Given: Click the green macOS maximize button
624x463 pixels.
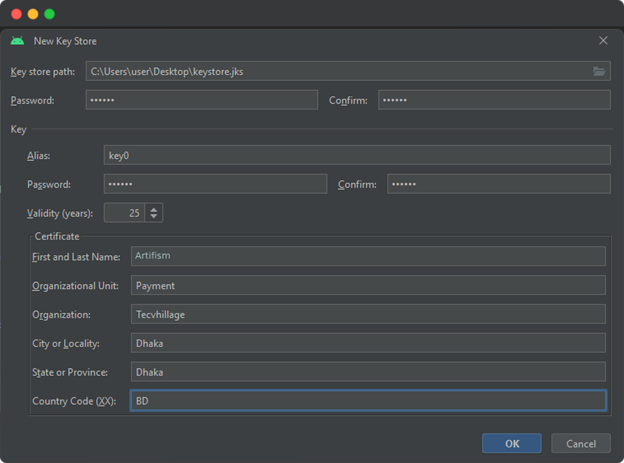Looking at the screenshot, I should pyautogui.click(x=50, y=14).
